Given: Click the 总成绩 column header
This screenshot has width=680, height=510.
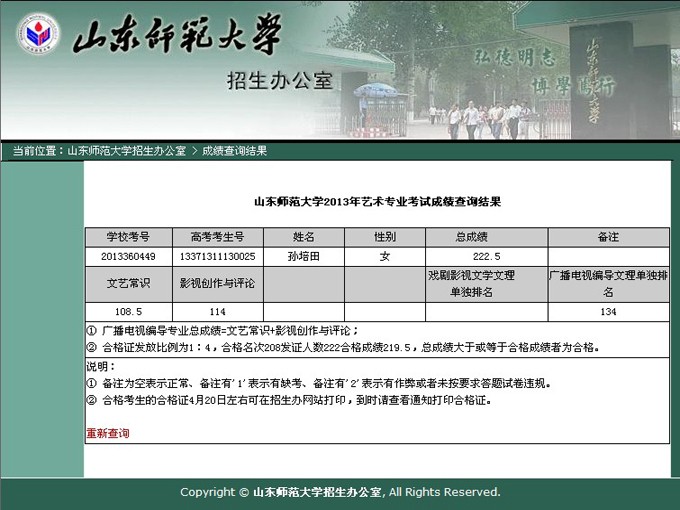Looking at the screenshot, I should pyautogui.click(x=486, y=237).
